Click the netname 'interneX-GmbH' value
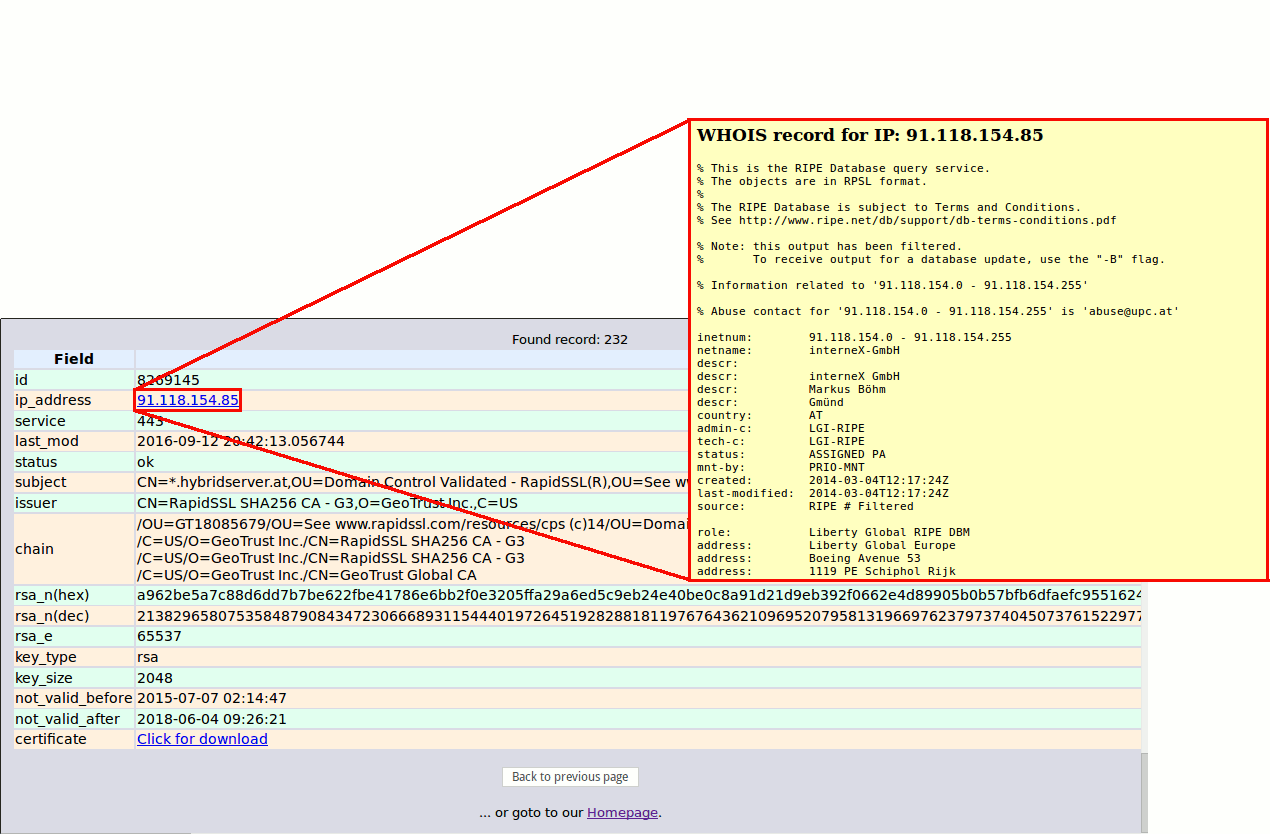 [854, 350]
